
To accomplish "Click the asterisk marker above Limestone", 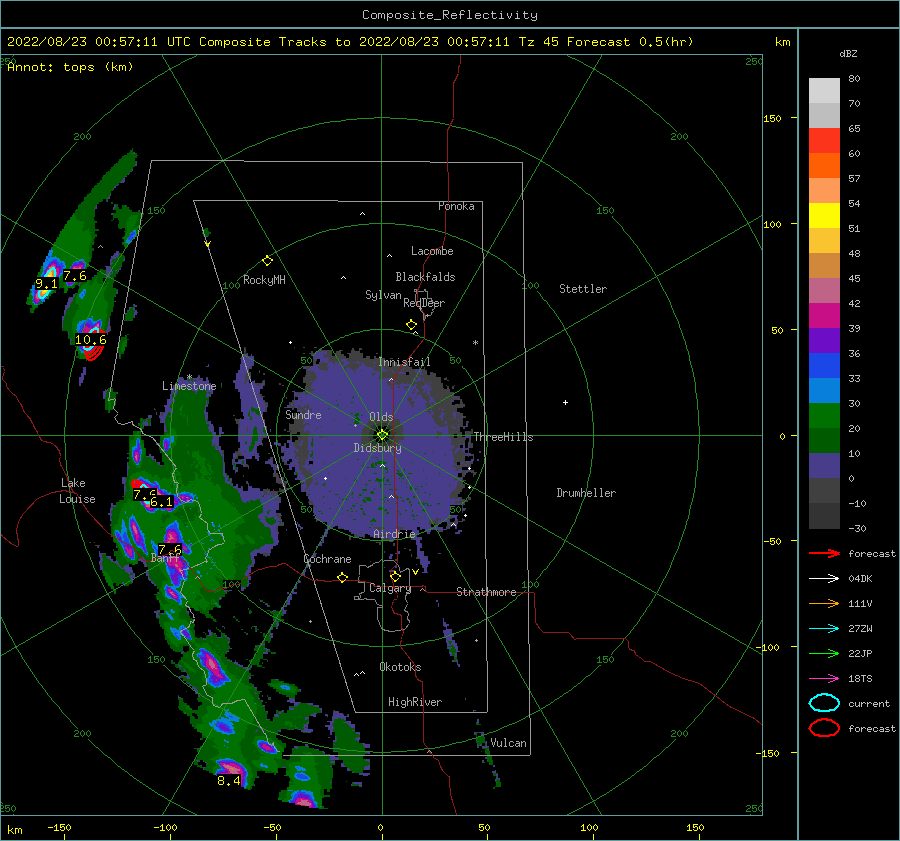I will click(189, 377).
